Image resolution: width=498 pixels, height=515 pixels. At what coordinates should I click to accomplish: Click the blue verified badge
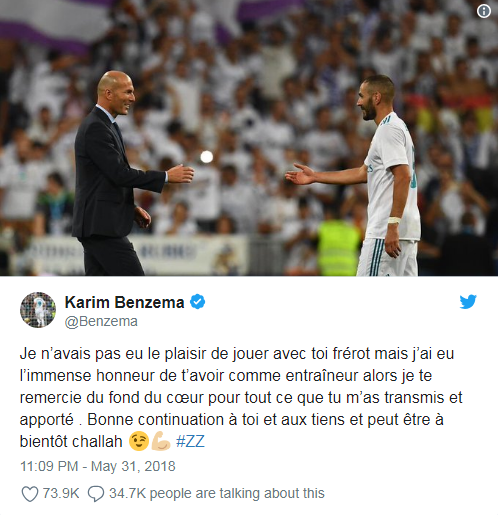pyautogui.click(x=197, y=302)
